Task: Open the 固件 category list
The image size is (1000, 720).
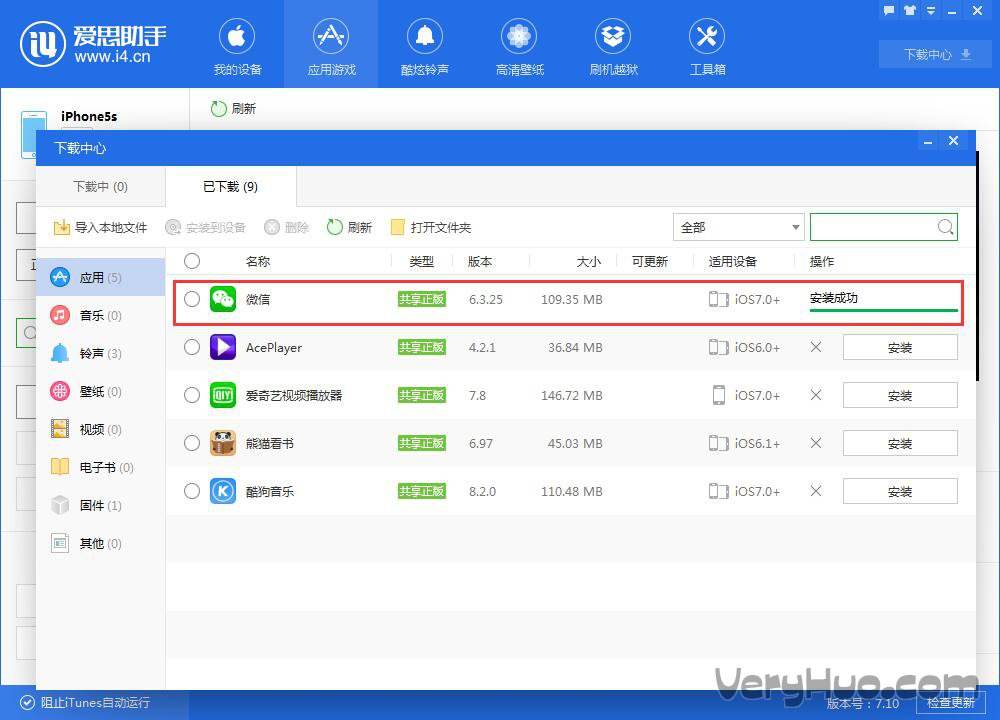Action: tap(91, 505)
